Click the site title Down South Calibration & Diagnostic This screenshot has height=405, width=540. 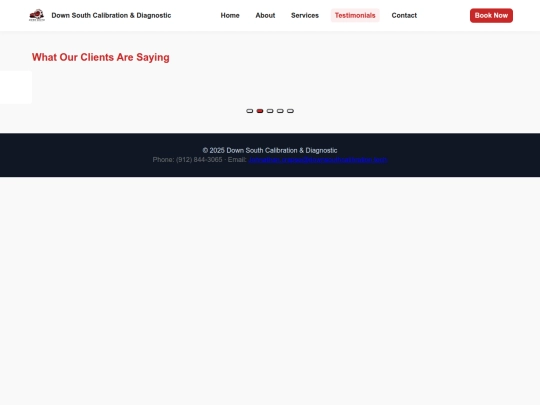(111, 15)
